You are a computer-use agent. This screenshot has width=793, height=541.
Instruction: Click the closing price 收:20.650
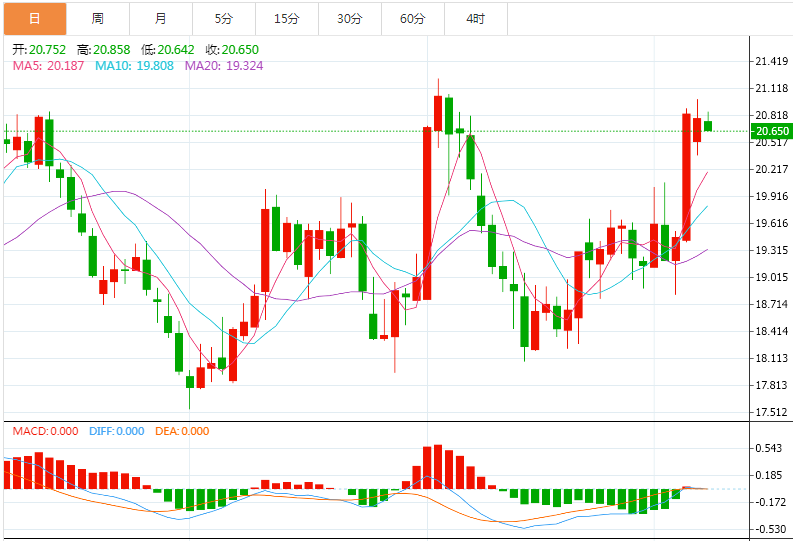232,50
